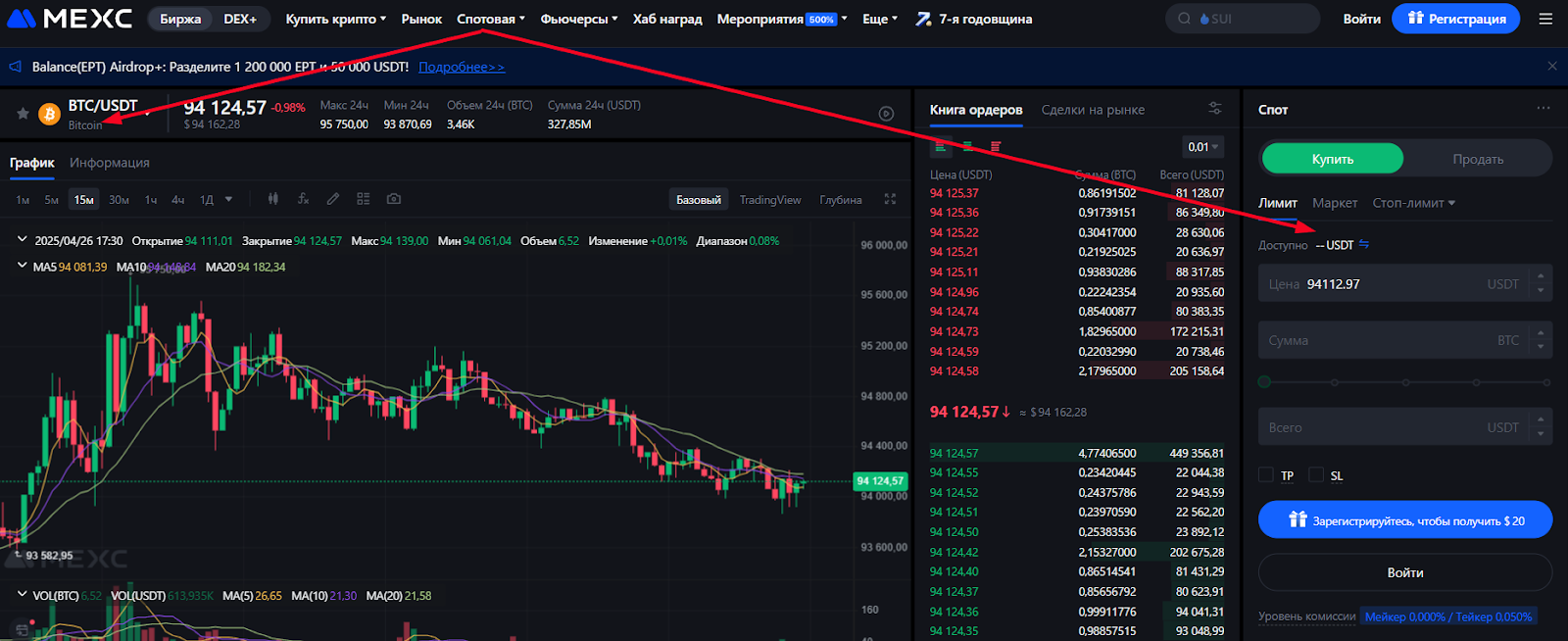Select the Лимит order tab
Screen dimensions: 1568x641
[1278, 203]
